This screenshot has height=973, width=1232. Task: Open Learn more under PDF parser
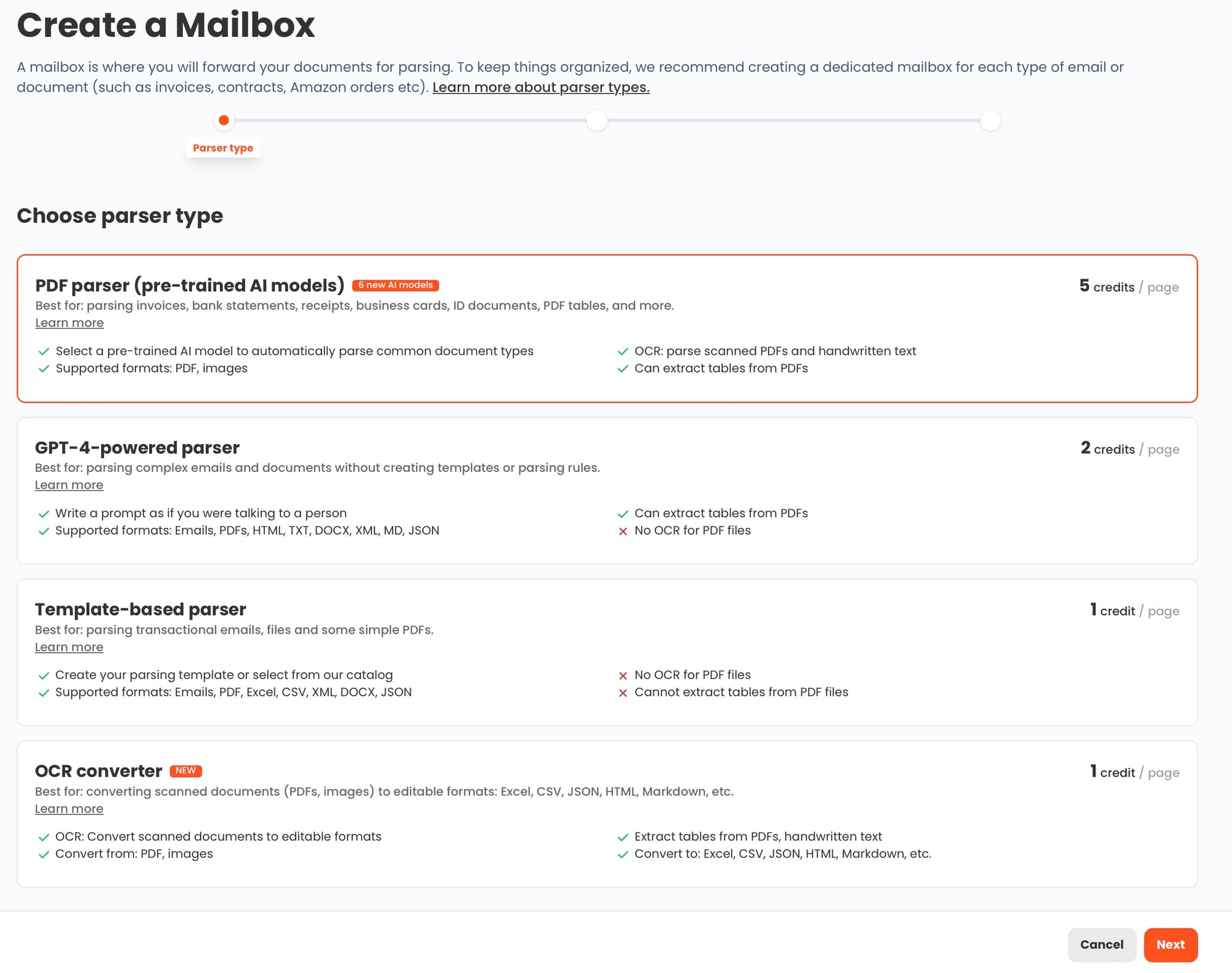click(x=70, y=323)
